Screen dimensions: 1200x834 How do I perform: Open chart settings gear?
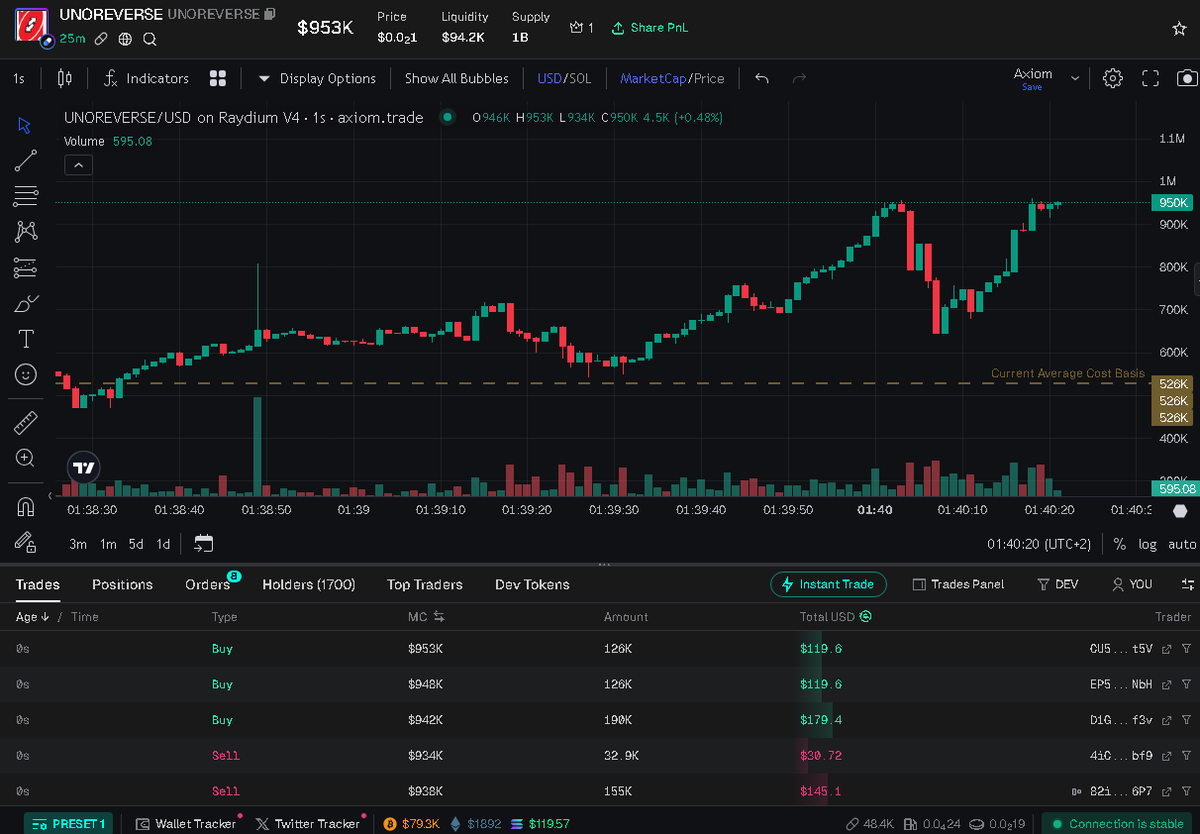pos(1112,78)
